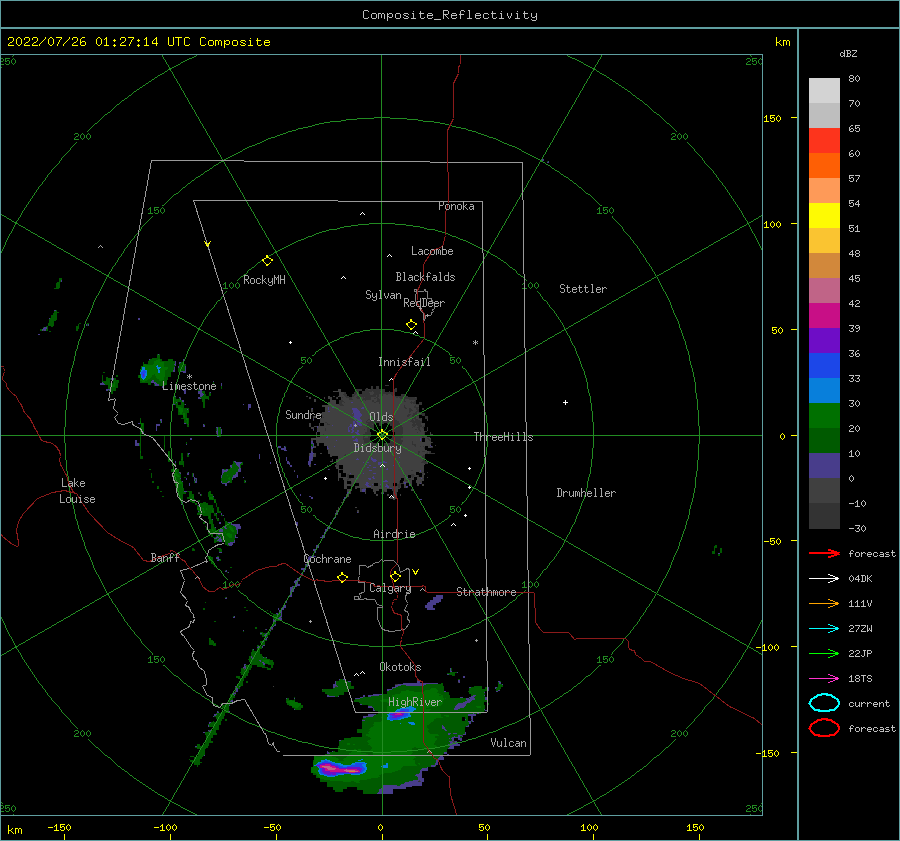Click the Lake Louise label
The image size is (900, 841).
click(77, 491)
